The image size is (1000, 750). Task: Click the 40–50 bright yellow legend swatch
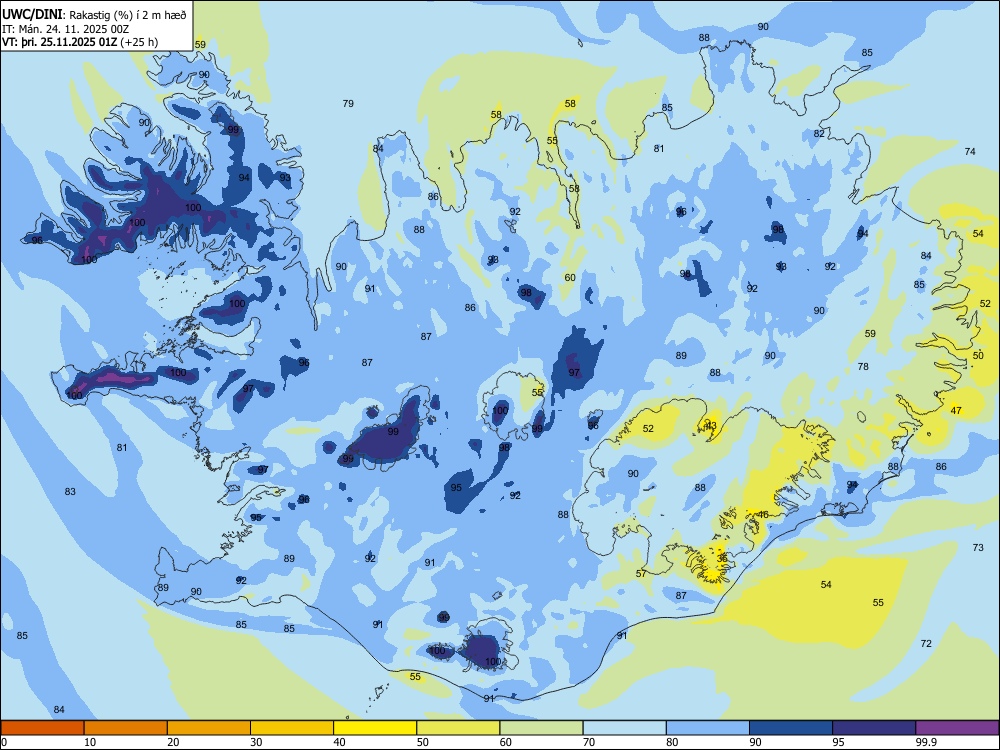[x=375, y=728]
